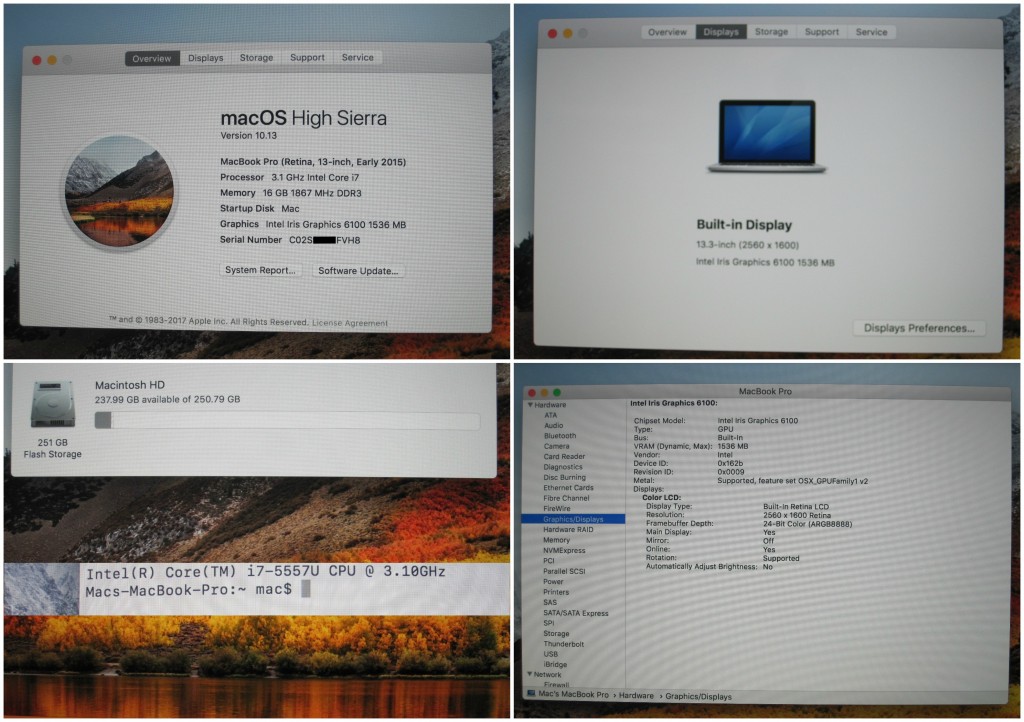Open Service tab in macOS High Sierra window
The image size is (1024, 722).
pyautogui.click(x=357, y=57)
